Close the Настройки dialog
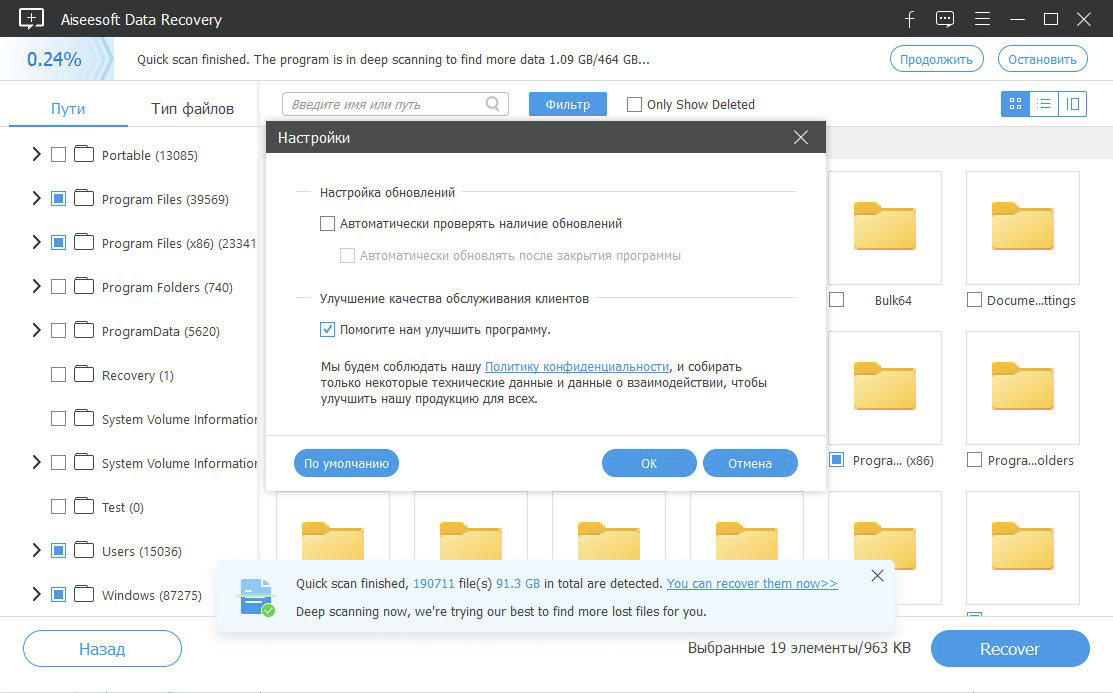 [x=800, y=138]
